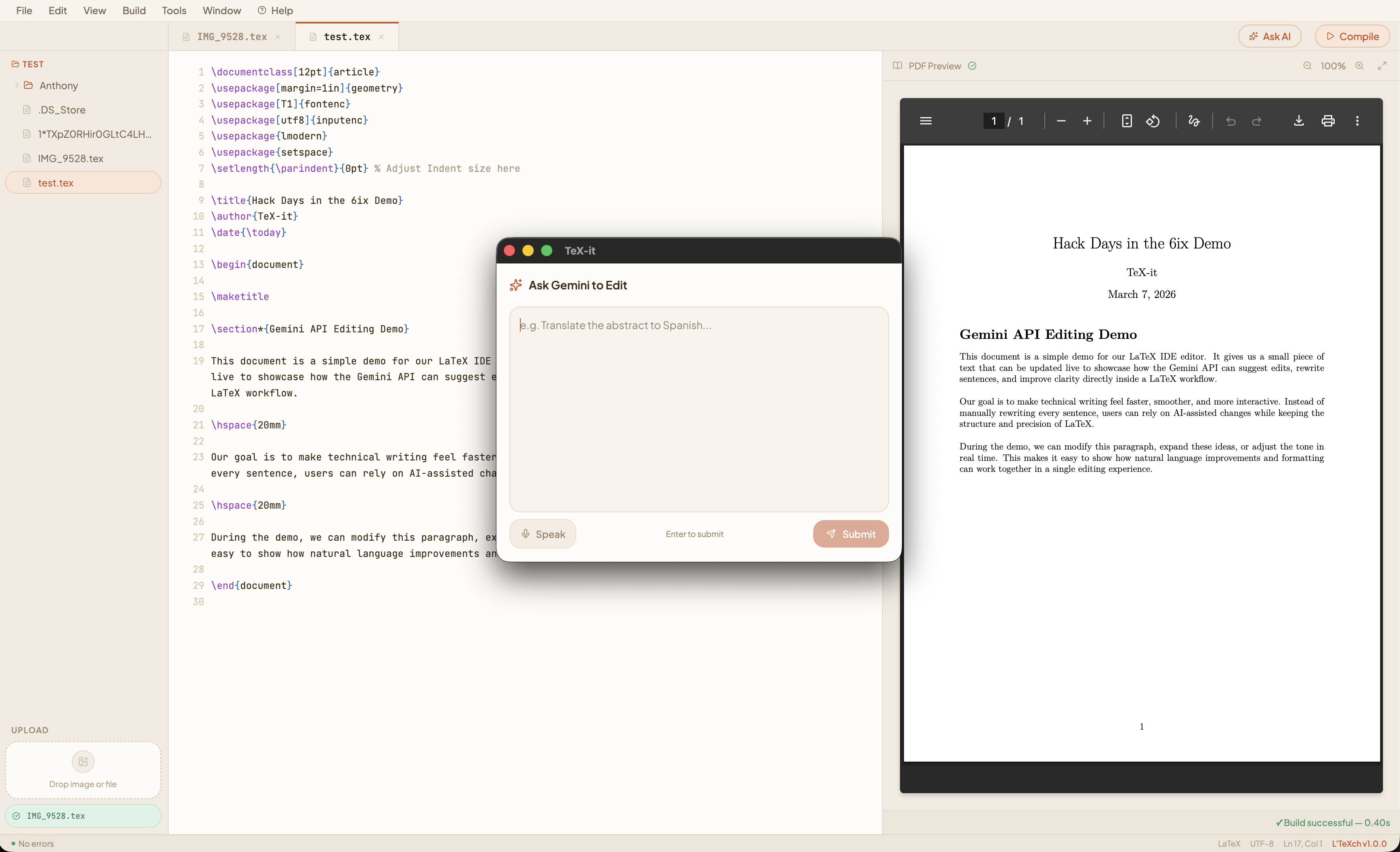Submit the Gemini edit request
1400x852 pixels.
[850, 534]
